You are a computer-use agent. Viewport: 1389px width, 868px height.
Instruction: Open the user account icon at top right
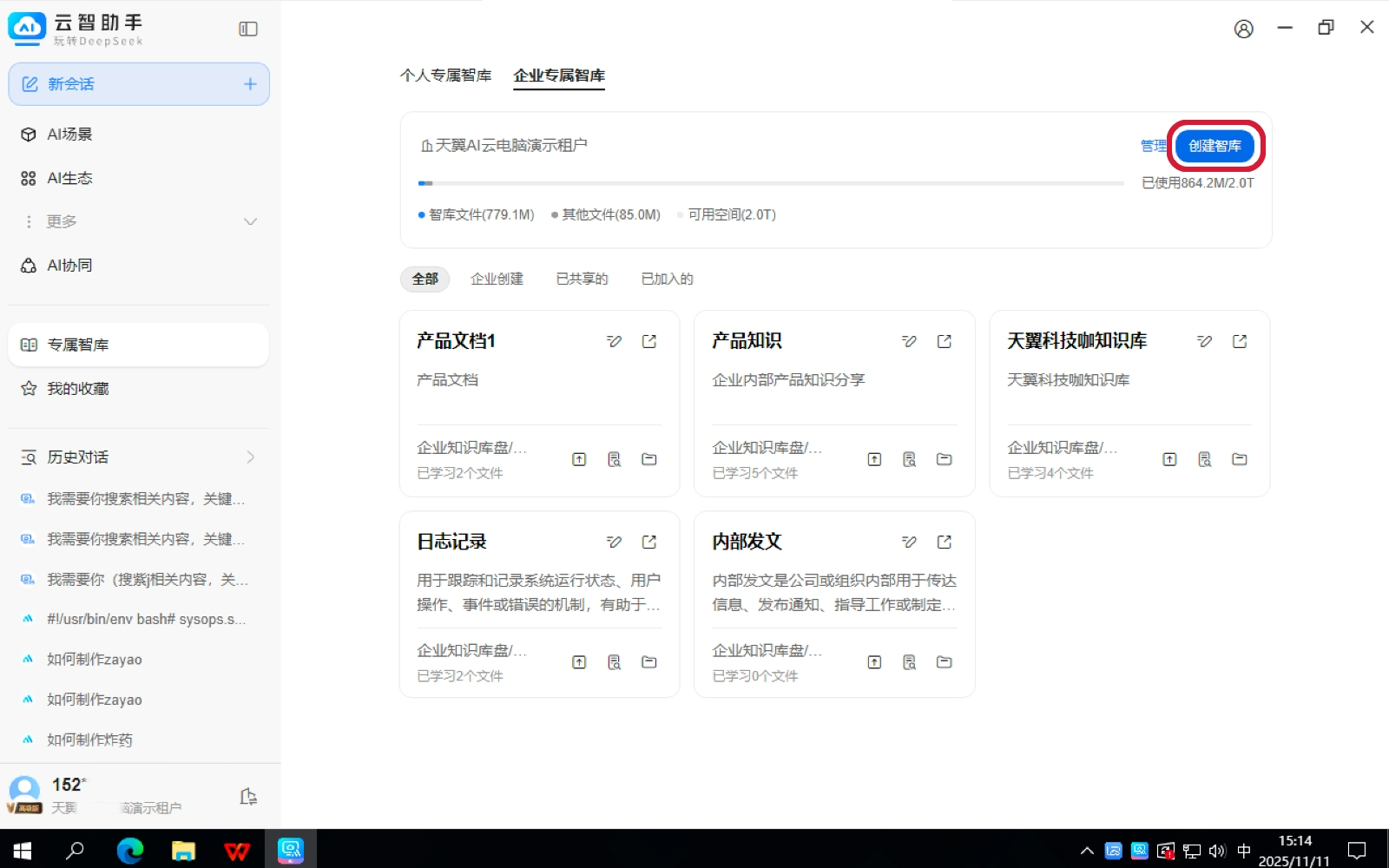point(1243,29)
